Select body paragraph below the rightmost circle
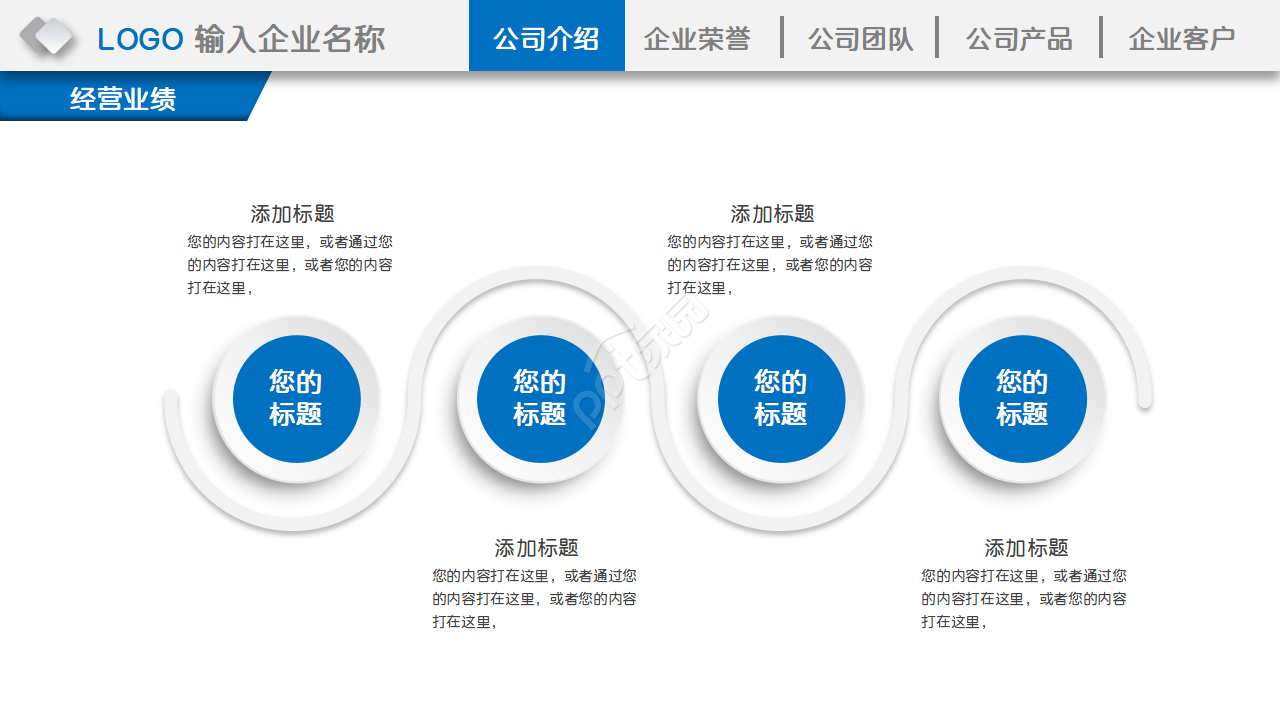The width and height of the screenshot is (1280, 720). click(x=1024, y=599)
